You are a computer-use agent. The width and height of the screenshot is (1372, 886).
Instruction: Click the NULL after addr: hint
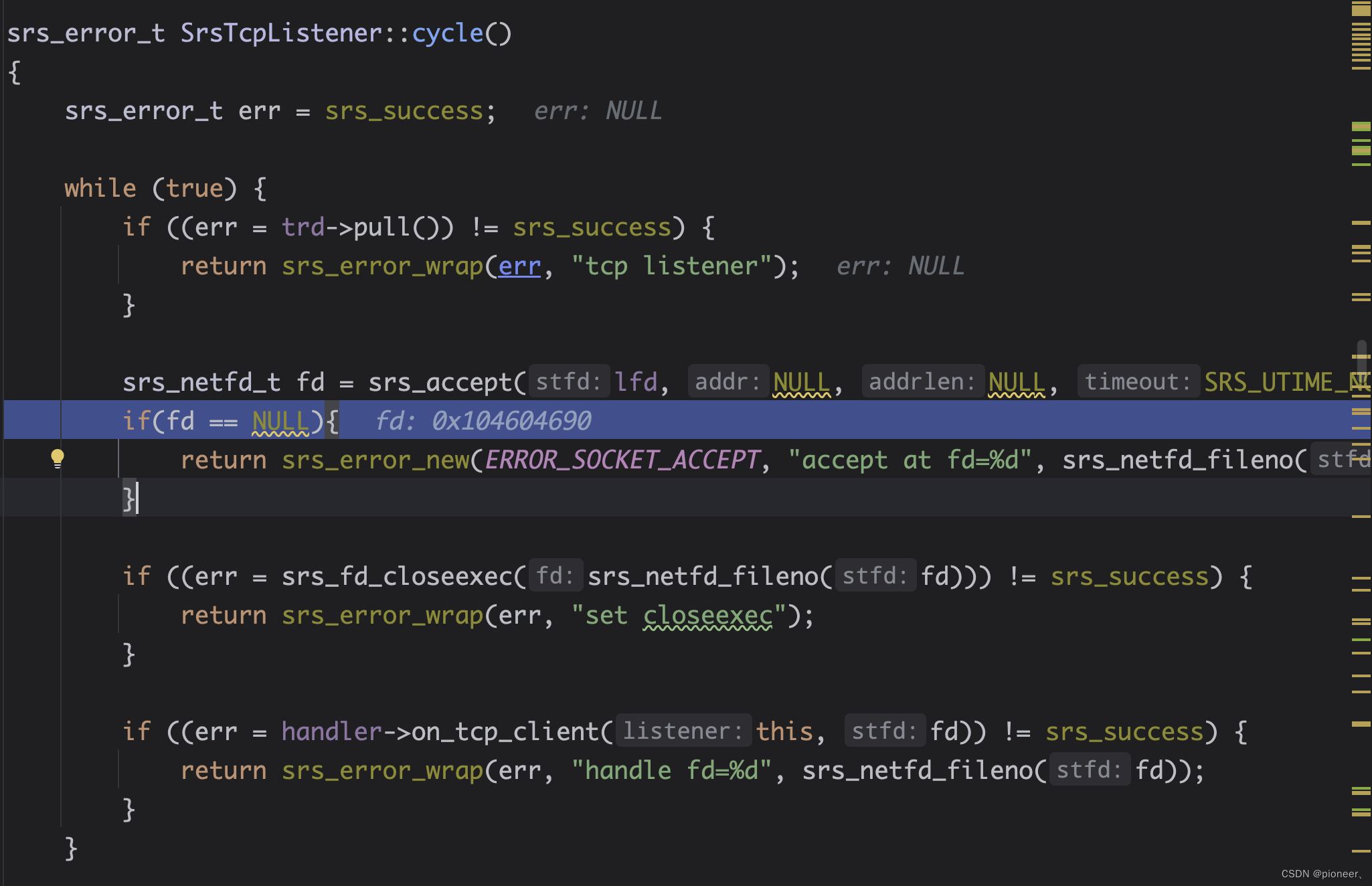click(x=801, y=383)
